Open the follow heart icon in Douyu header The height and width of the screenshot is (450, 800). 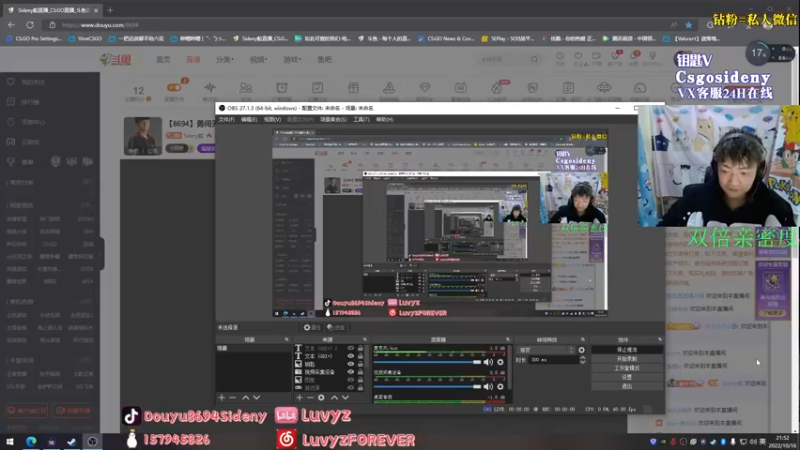tap(578, 56)
